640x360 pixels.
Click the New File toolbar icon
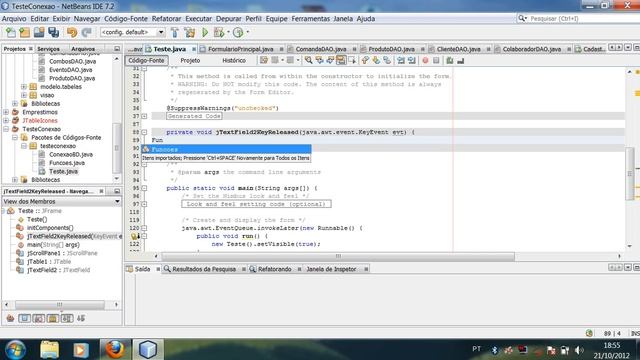tap(11, 32)
